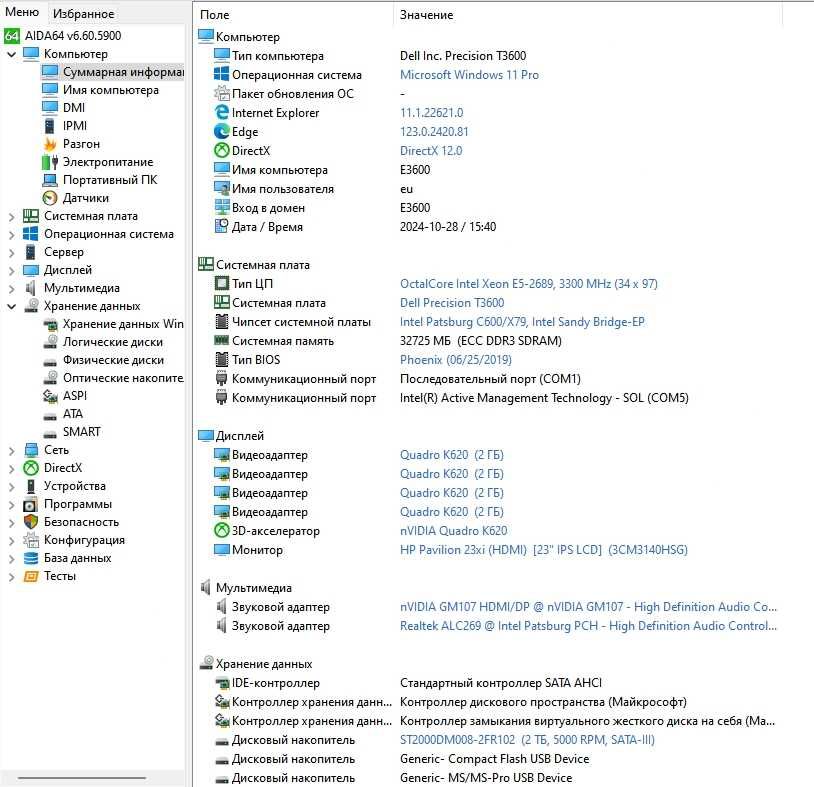This screenshot has height=787, width=814.
Task: Expand the Дисплей tree node
Action: pyautogui.click(x=11, y=270)
